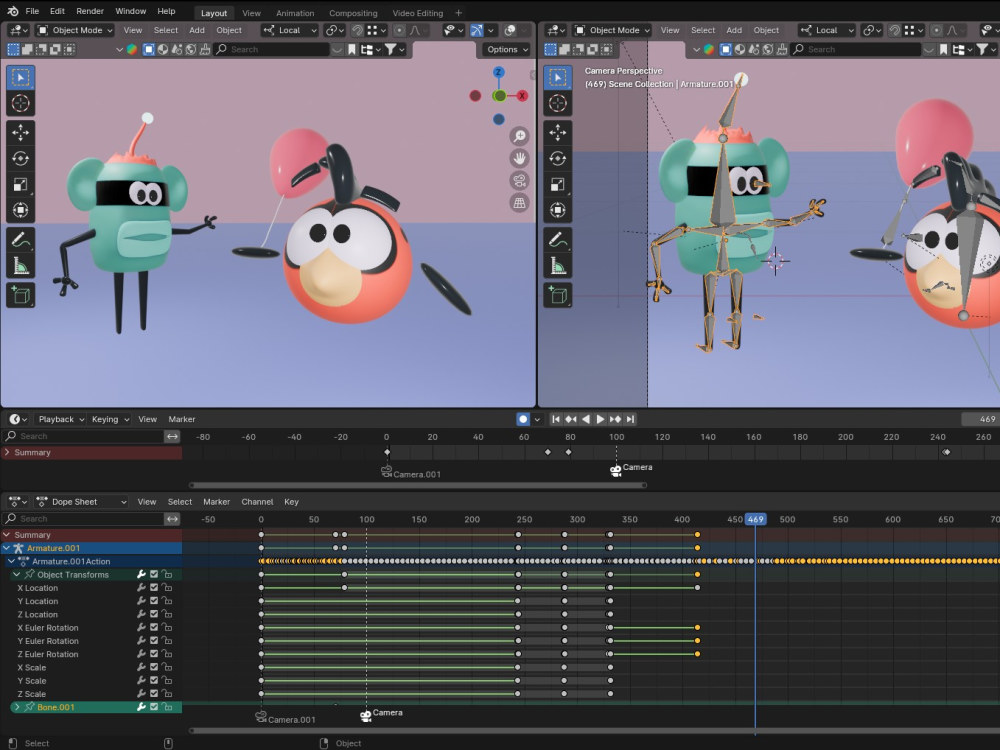Toggle Object Transforms group checkbox
The height and width of the screenshot is (750, 1000).
(x=154, y=574)
